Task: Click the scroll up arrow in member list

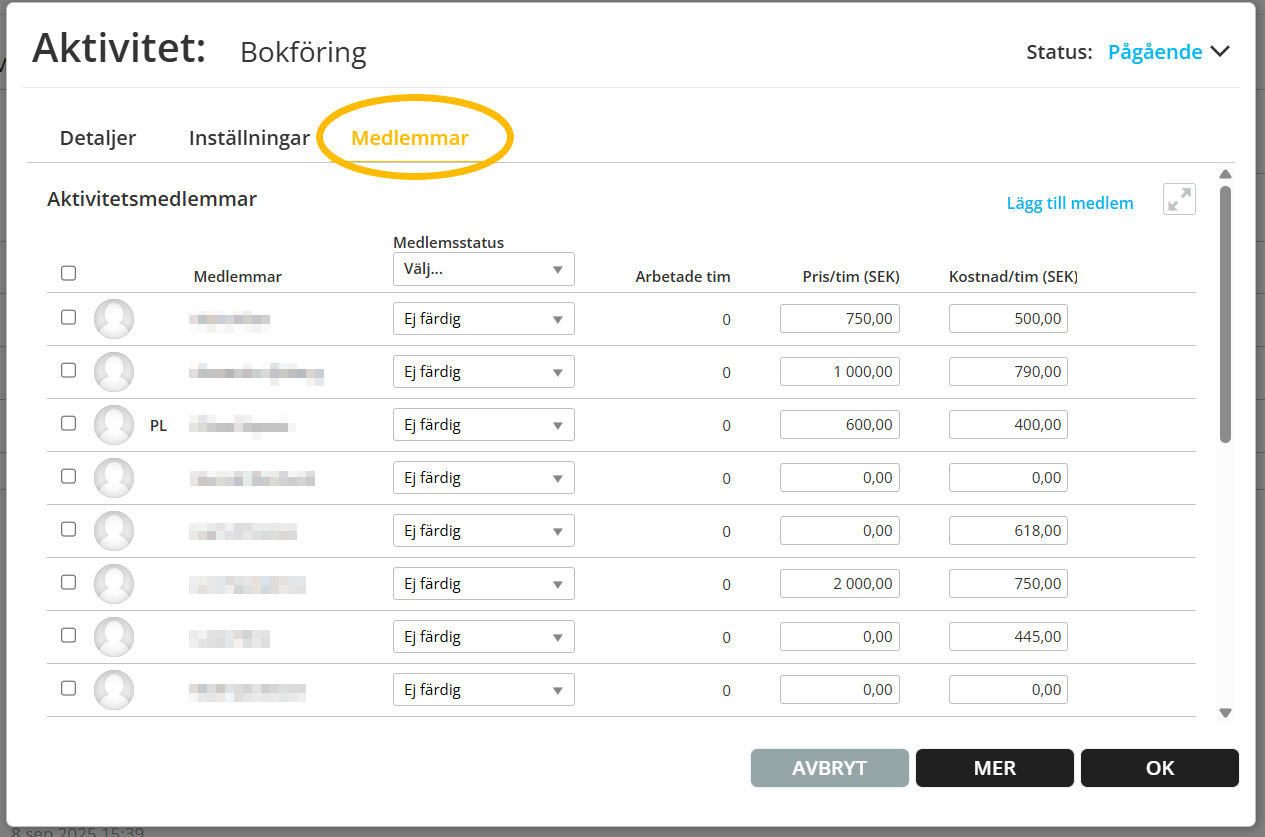Action: 1225,174
